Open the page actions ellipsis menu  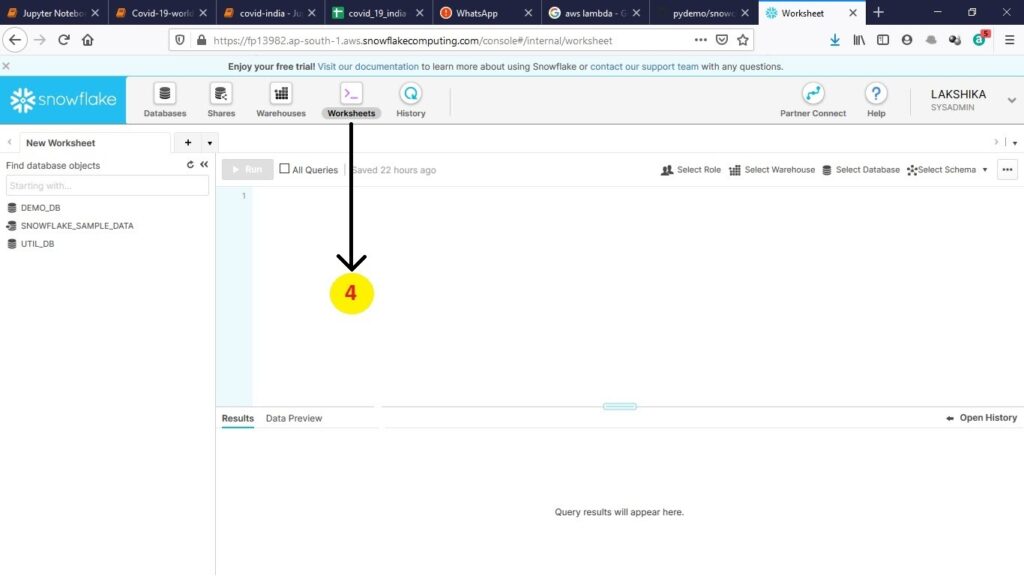701,40
